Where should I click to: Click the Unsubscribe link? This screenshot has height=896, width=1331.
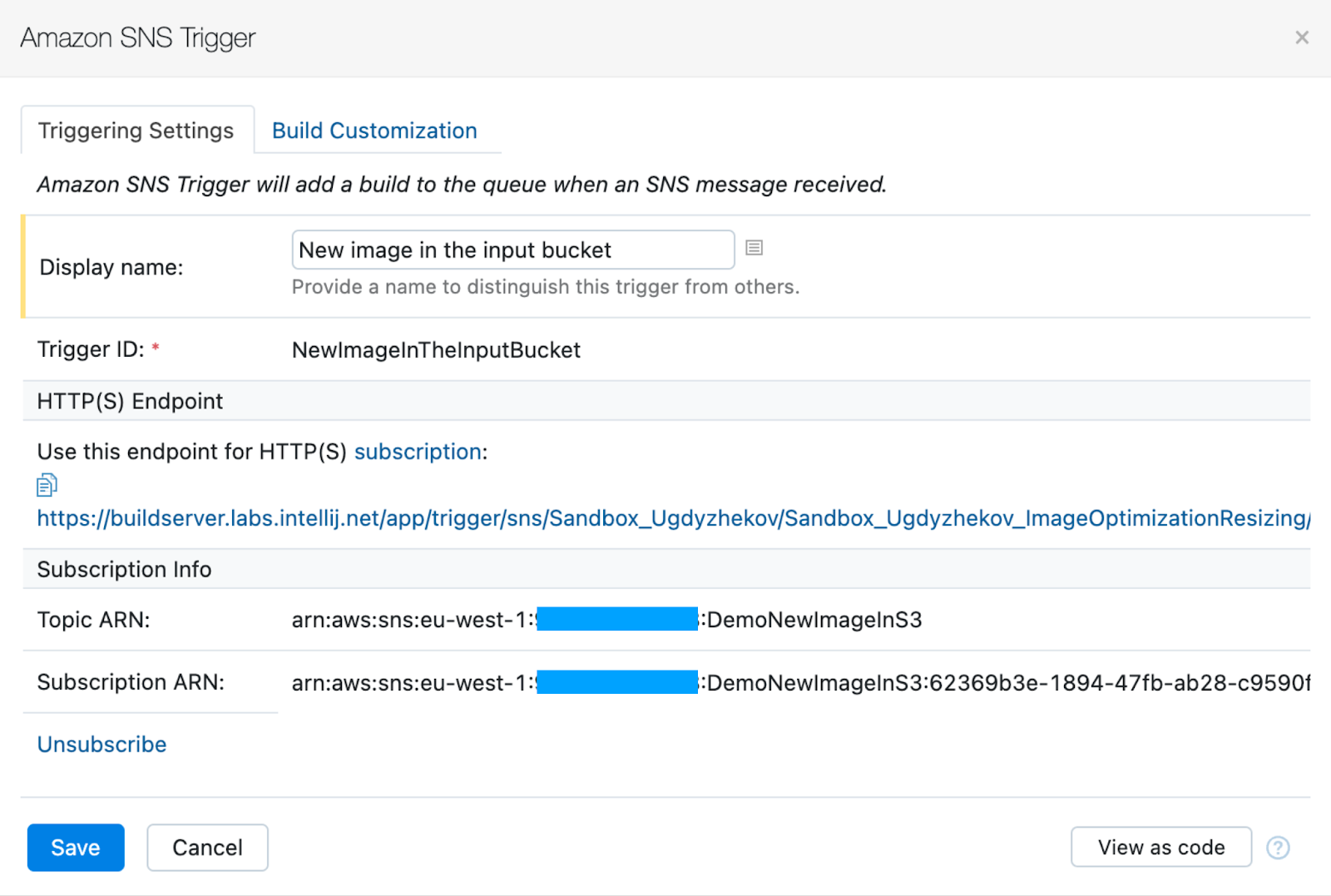101,745
